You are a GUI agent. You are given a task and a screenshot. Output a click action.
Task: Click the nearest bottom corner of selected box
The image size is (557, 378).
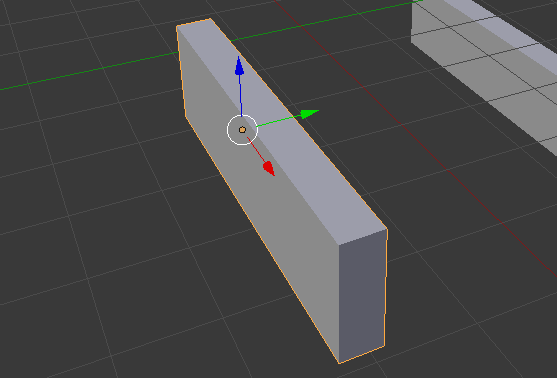pos(339,363)
